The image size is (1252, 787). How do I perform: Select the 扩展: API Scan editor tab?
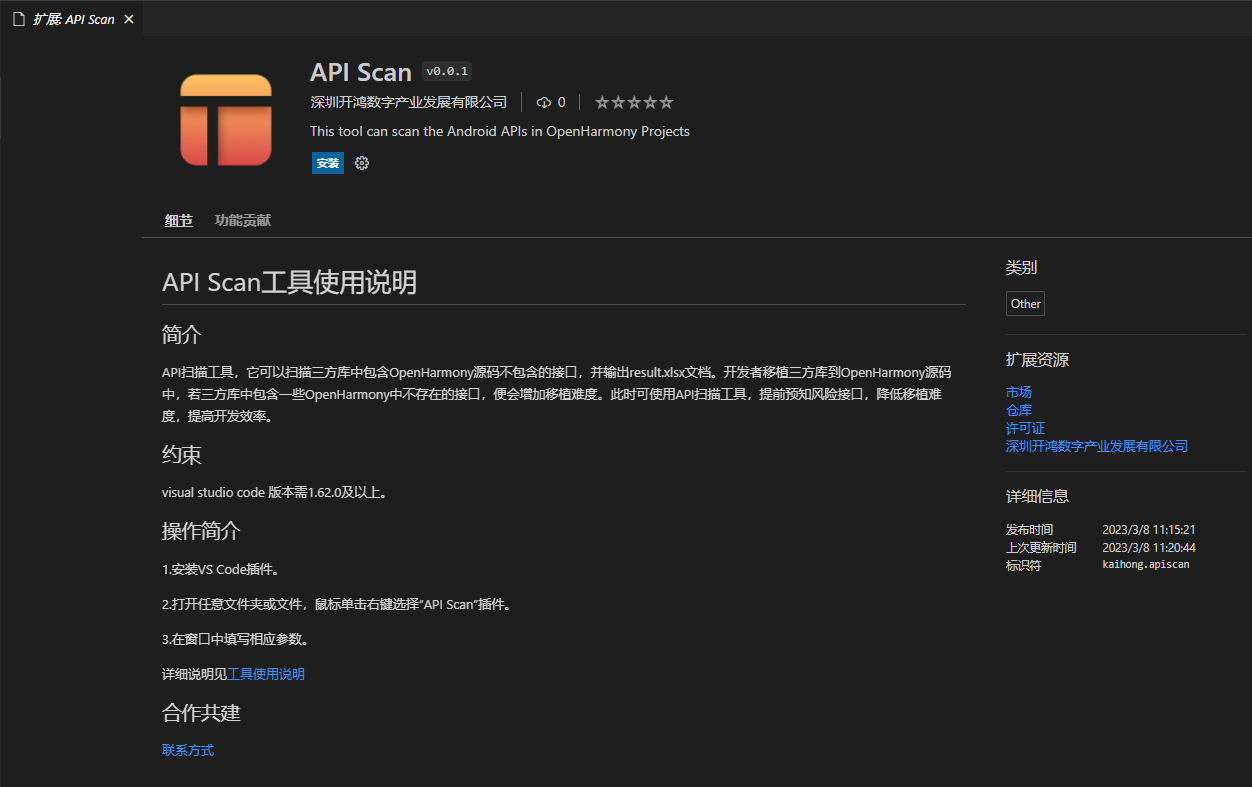pyautogui.click(x=74, y=19)
